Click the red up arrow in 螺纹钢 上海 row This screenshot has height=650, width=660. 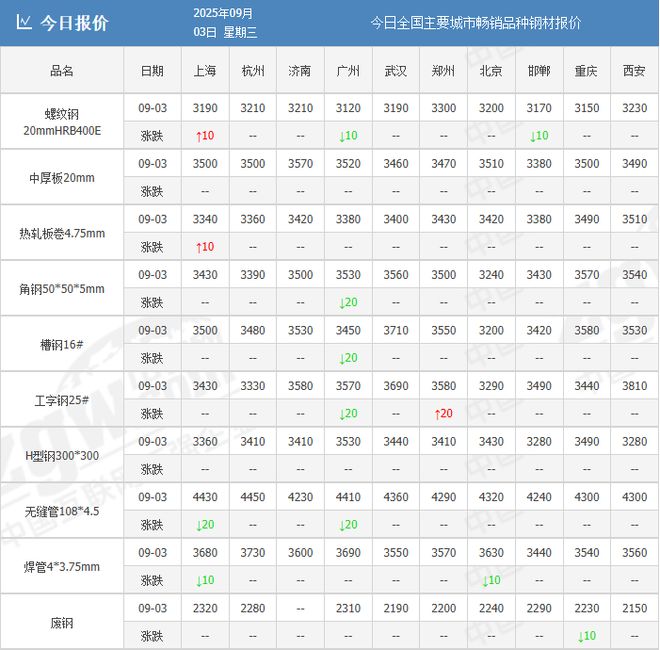(198, 135)
